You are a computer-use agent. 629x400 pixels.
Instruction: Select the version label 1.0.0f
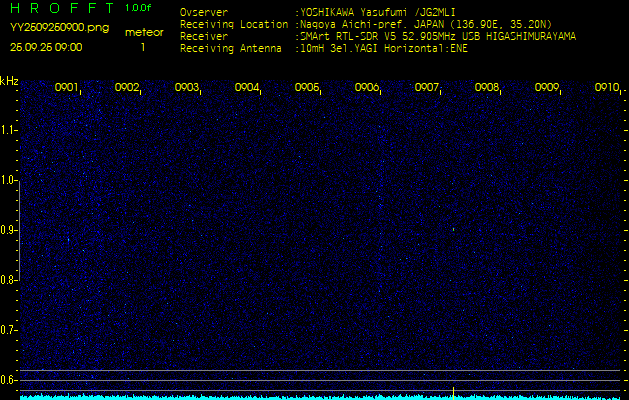(138, 8)
